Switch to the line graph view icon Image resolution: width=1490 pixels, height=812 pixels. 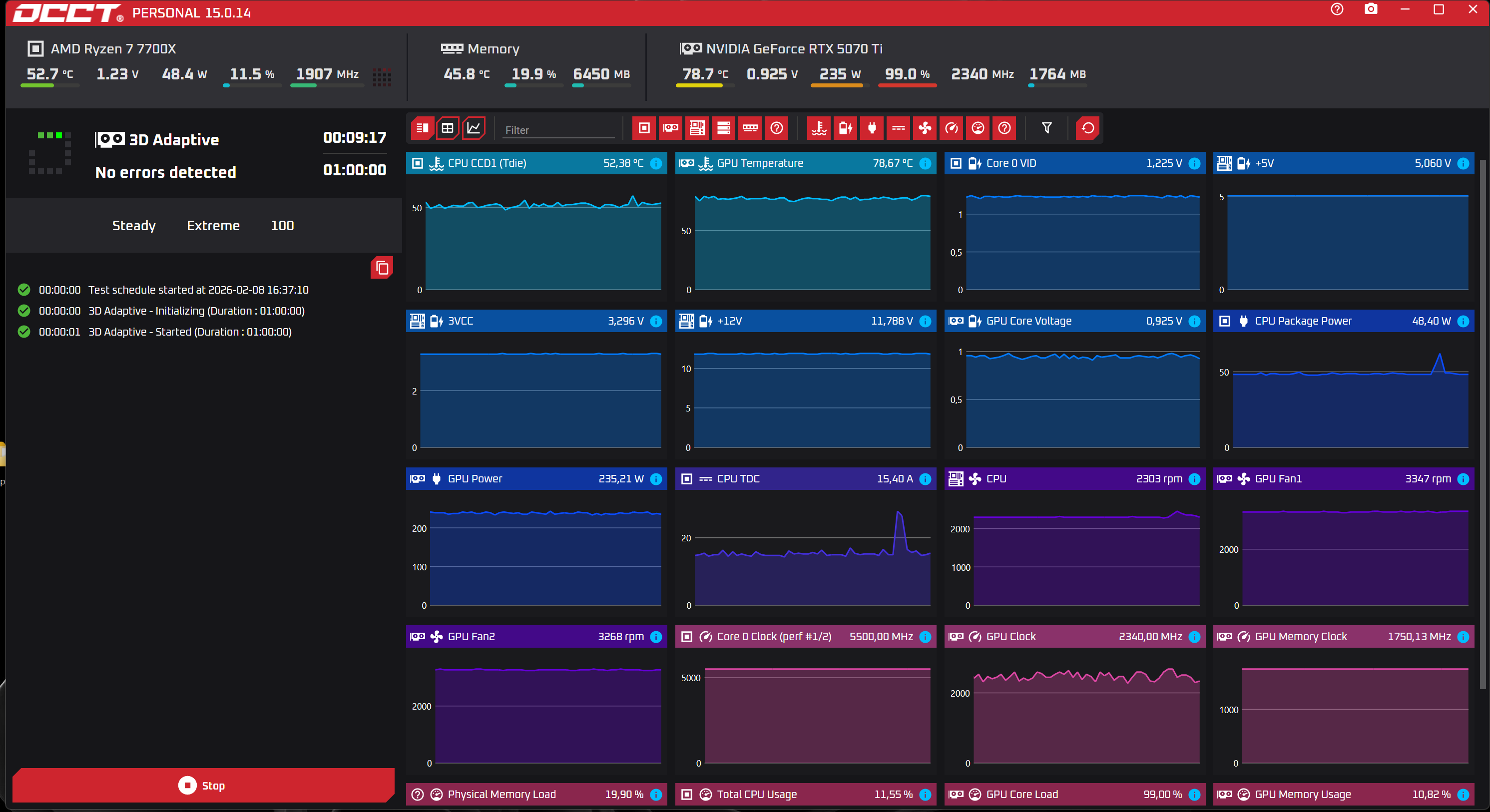pyautogui.click(x=474, y=128)
